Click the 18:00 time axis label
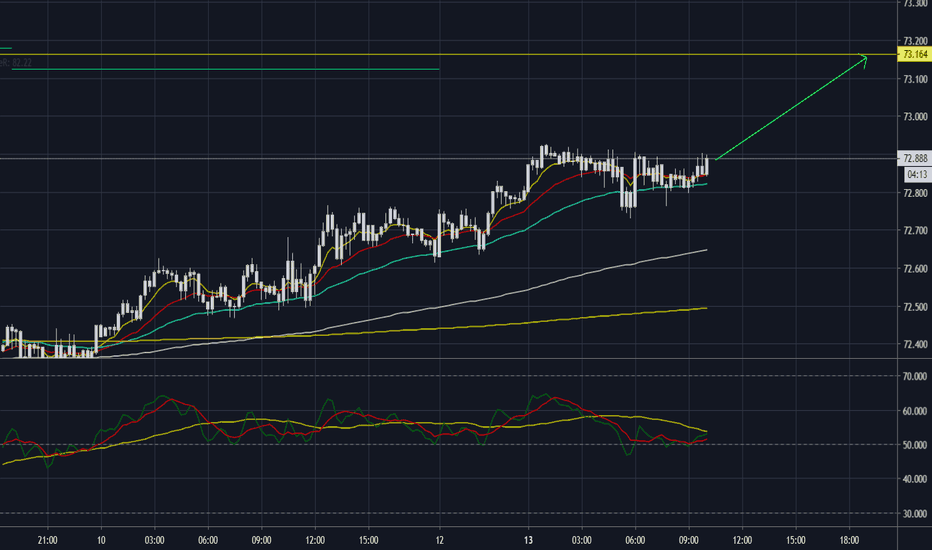 coord(847,540)
